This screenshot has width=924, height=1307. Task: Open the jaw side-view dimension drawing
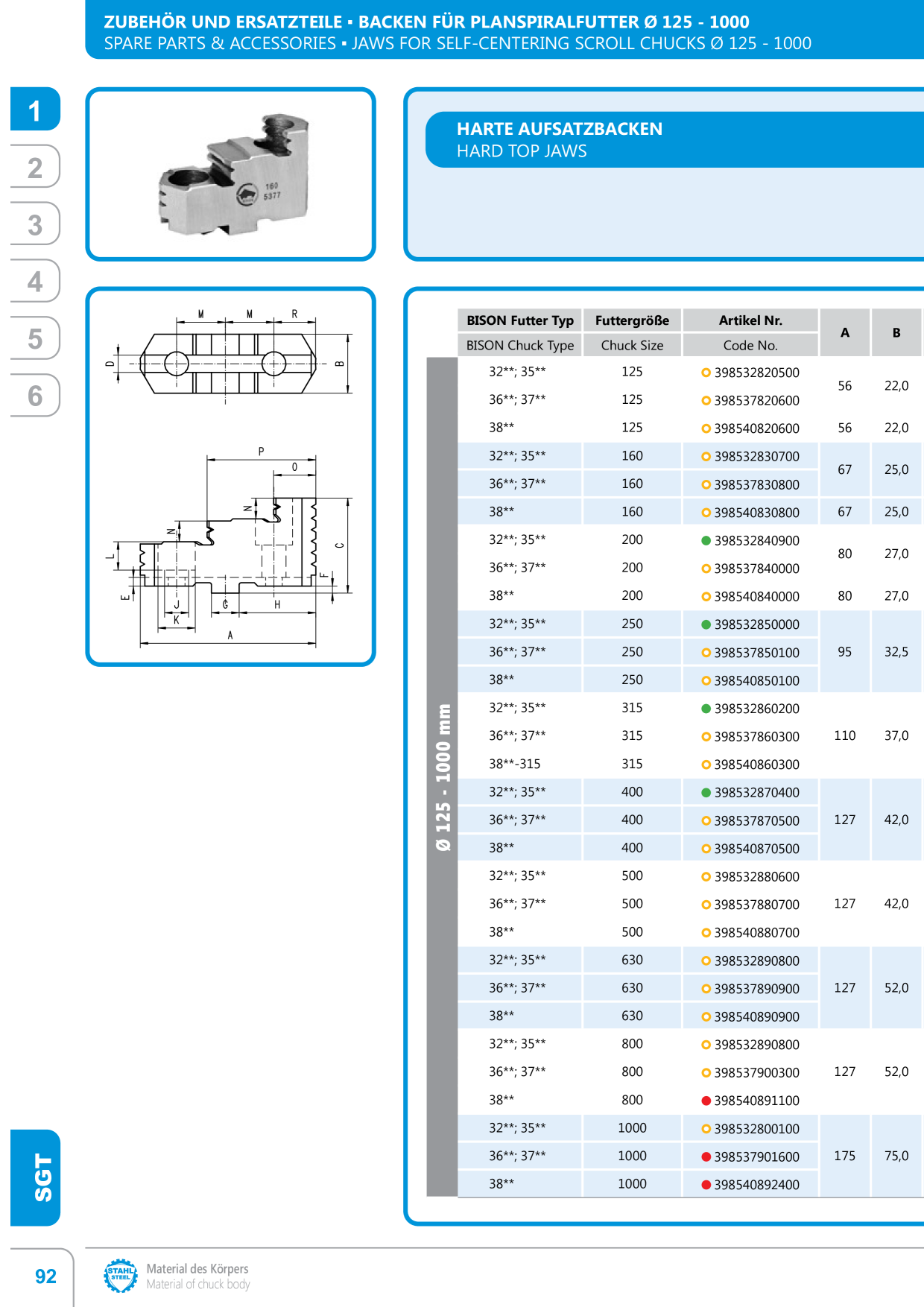[x=230, y=548]
